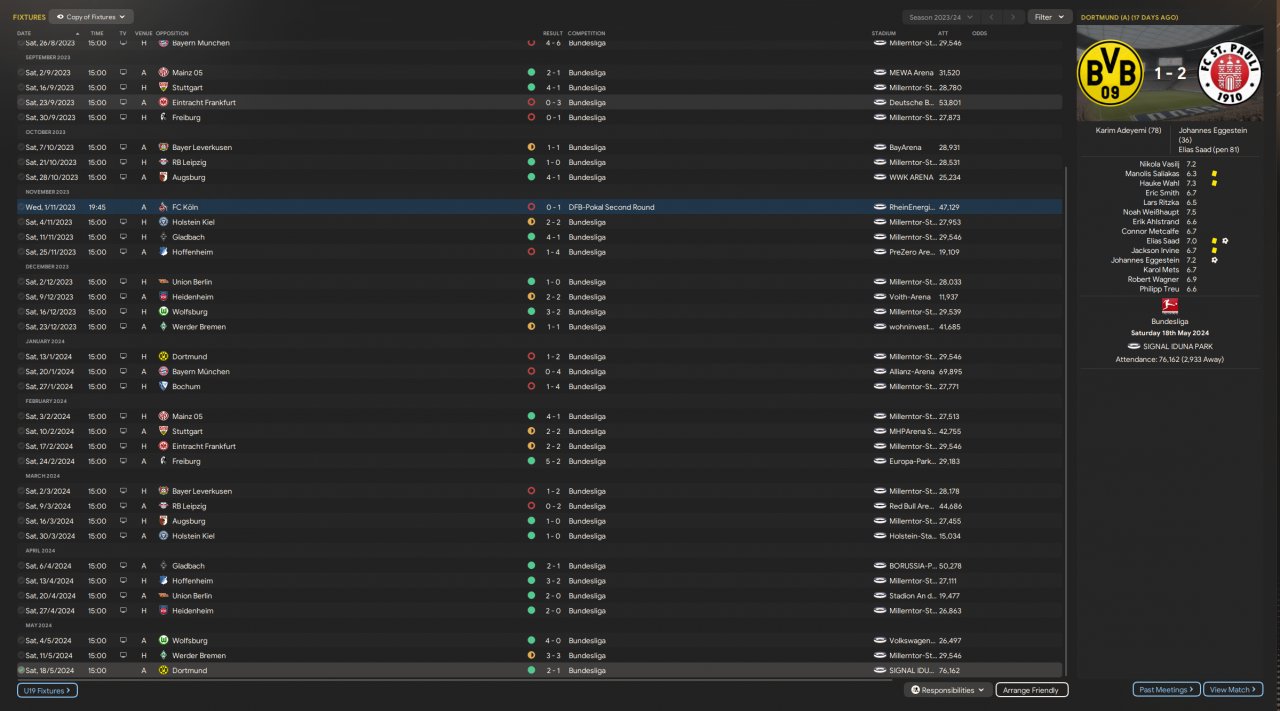Image resolution: width=1280 pixels, height=711 pixels.
Task: Click the 1 - 2 score in match panel
Action: click(x=1170, y=75)
